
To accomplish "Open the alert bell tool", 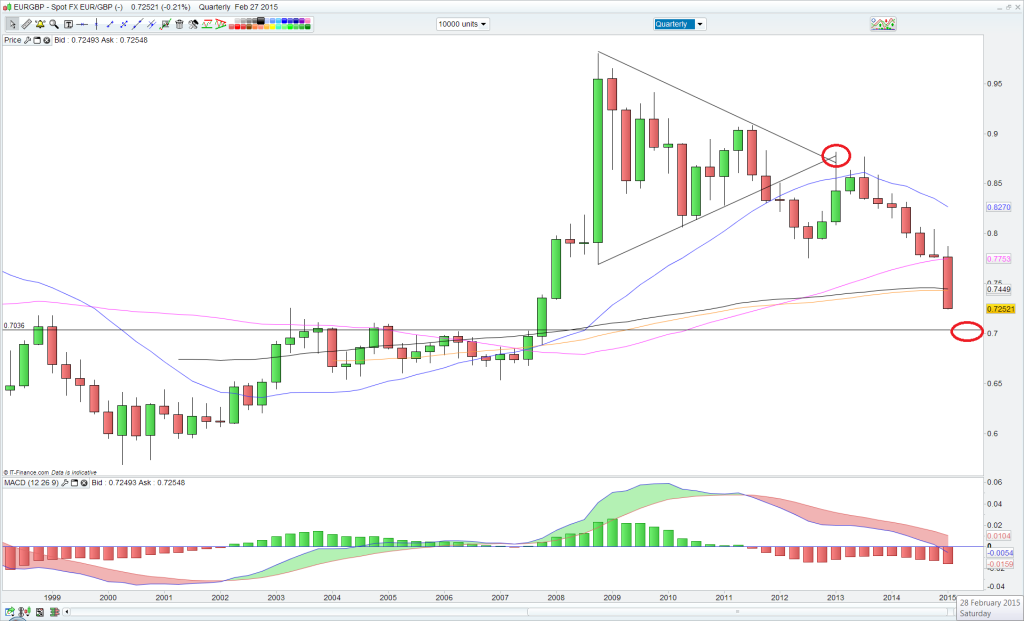I will 40,24.
